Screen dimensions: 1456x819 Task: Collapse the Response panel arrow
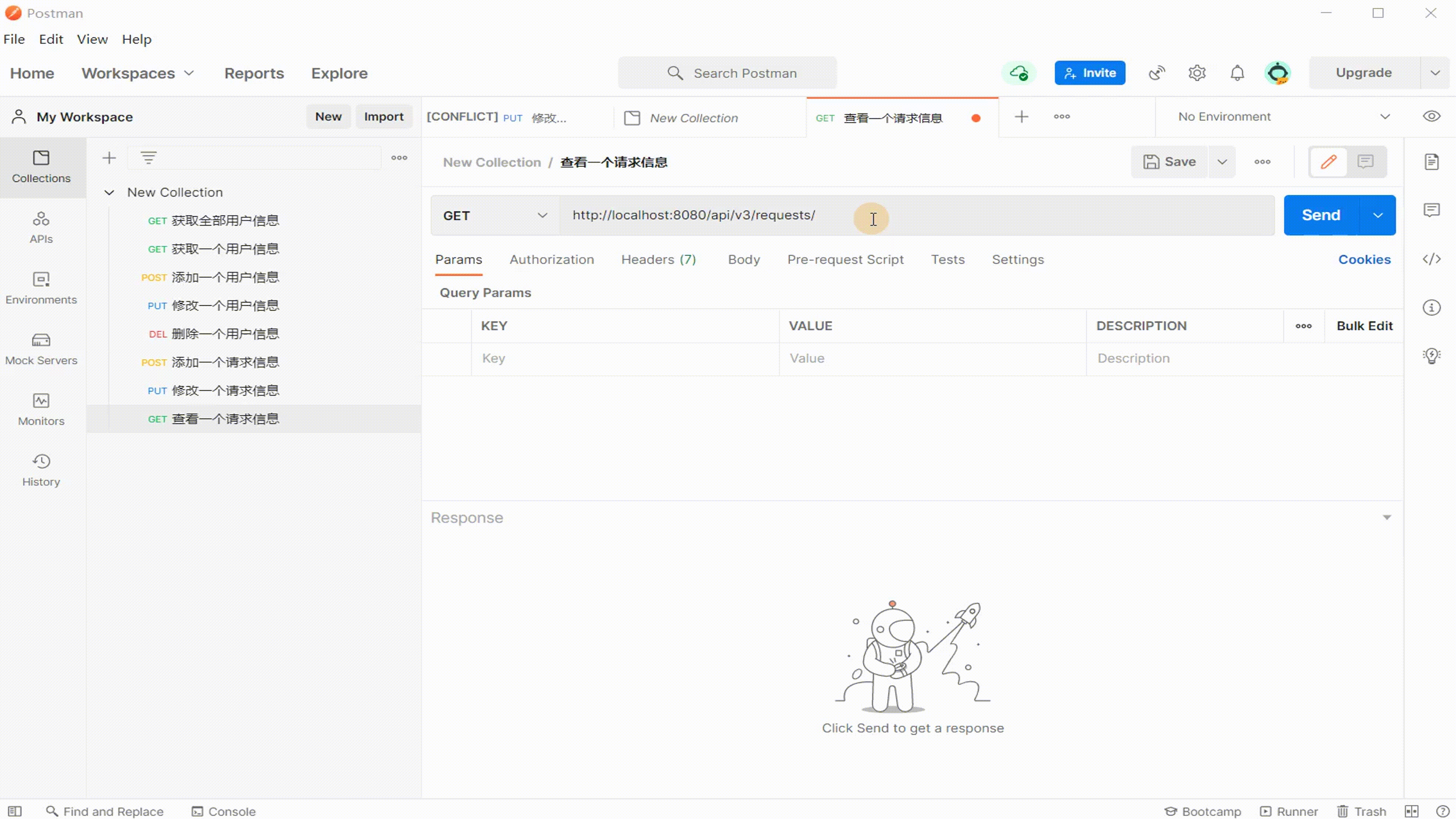point(1387,518)
